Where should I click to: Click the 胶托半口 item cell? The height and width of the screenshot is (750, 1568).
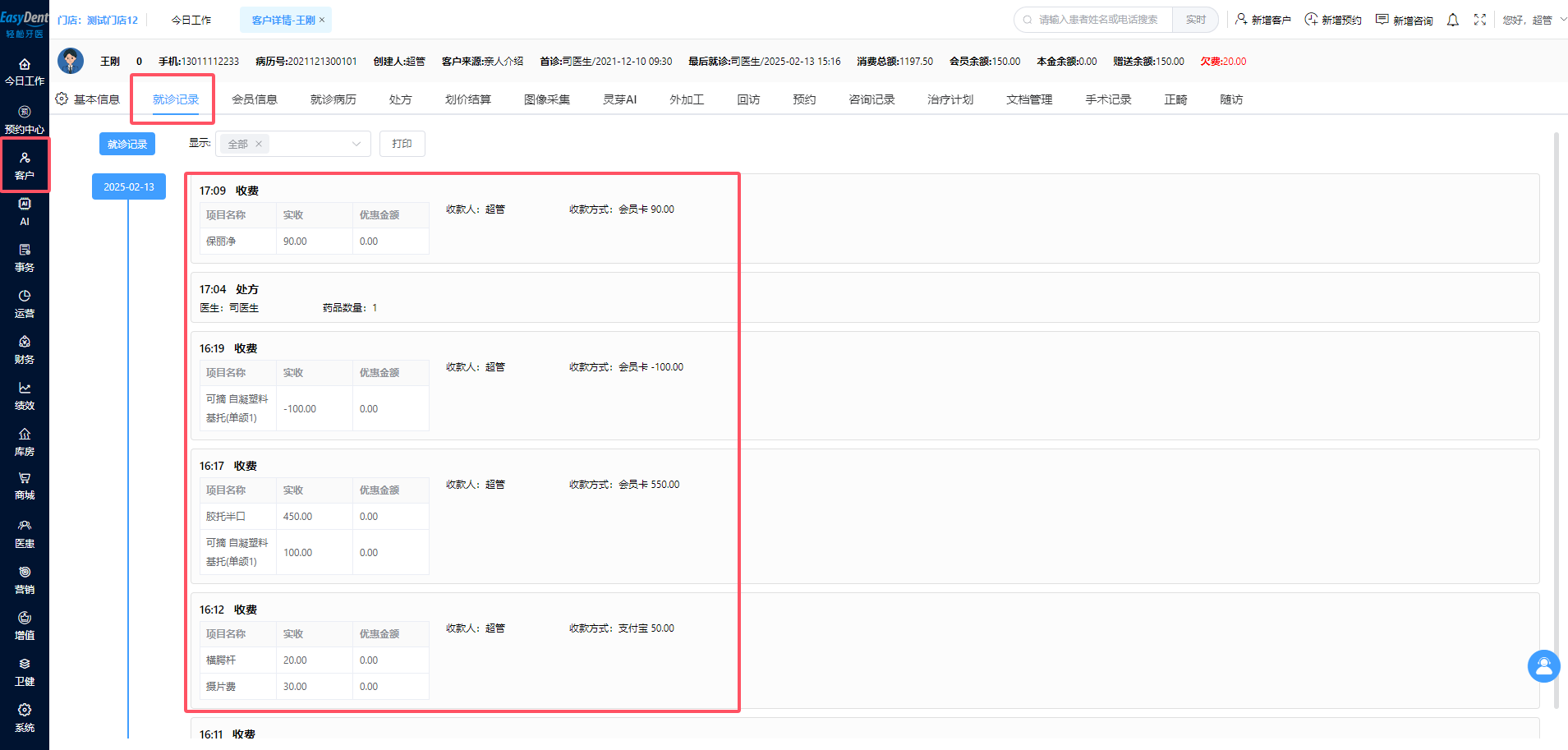point(238,517)
